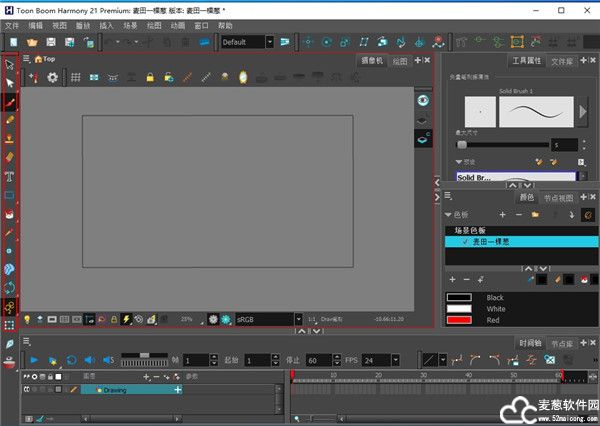This screenshot has height=426, width=600.
Task: Select the Drawing layer in timeline
Action: click(115, 389)
